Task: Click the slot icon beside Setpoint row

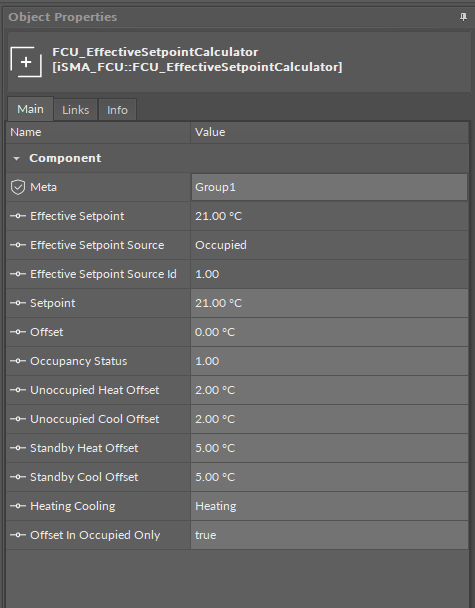Action: (18, 303)
